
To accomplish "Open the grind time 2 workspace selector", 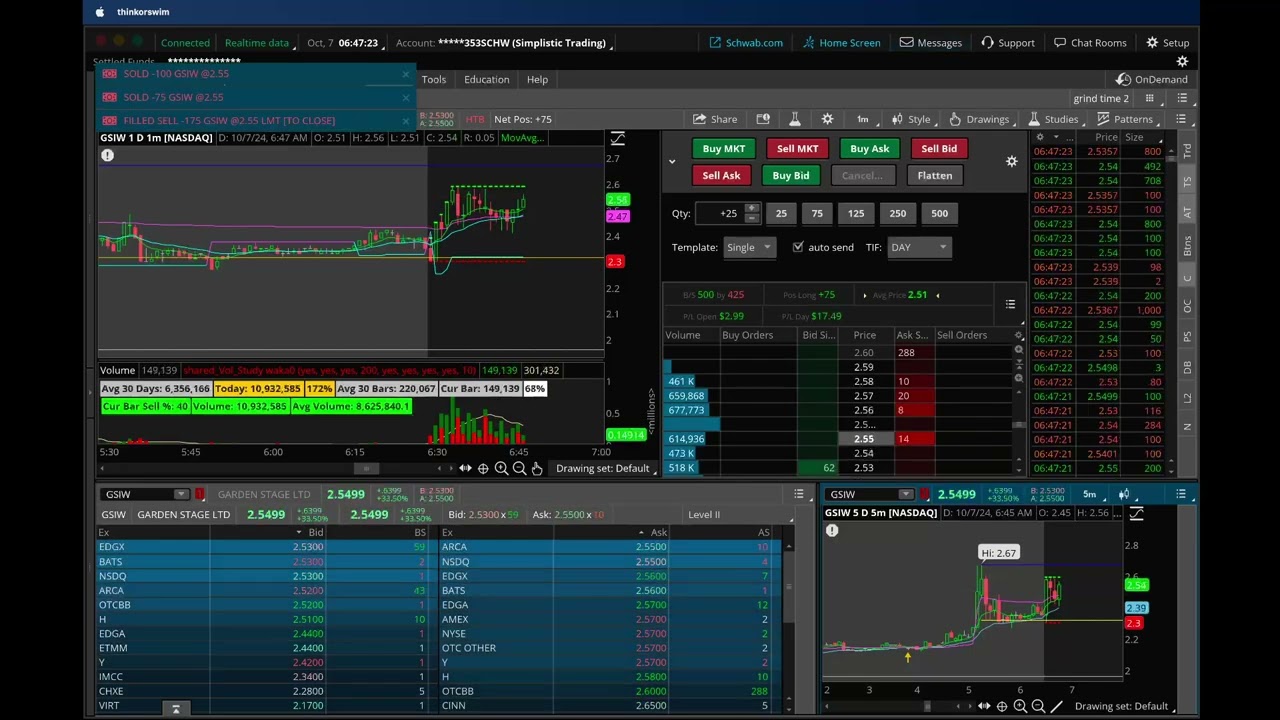I will [x=1101, y=98].
